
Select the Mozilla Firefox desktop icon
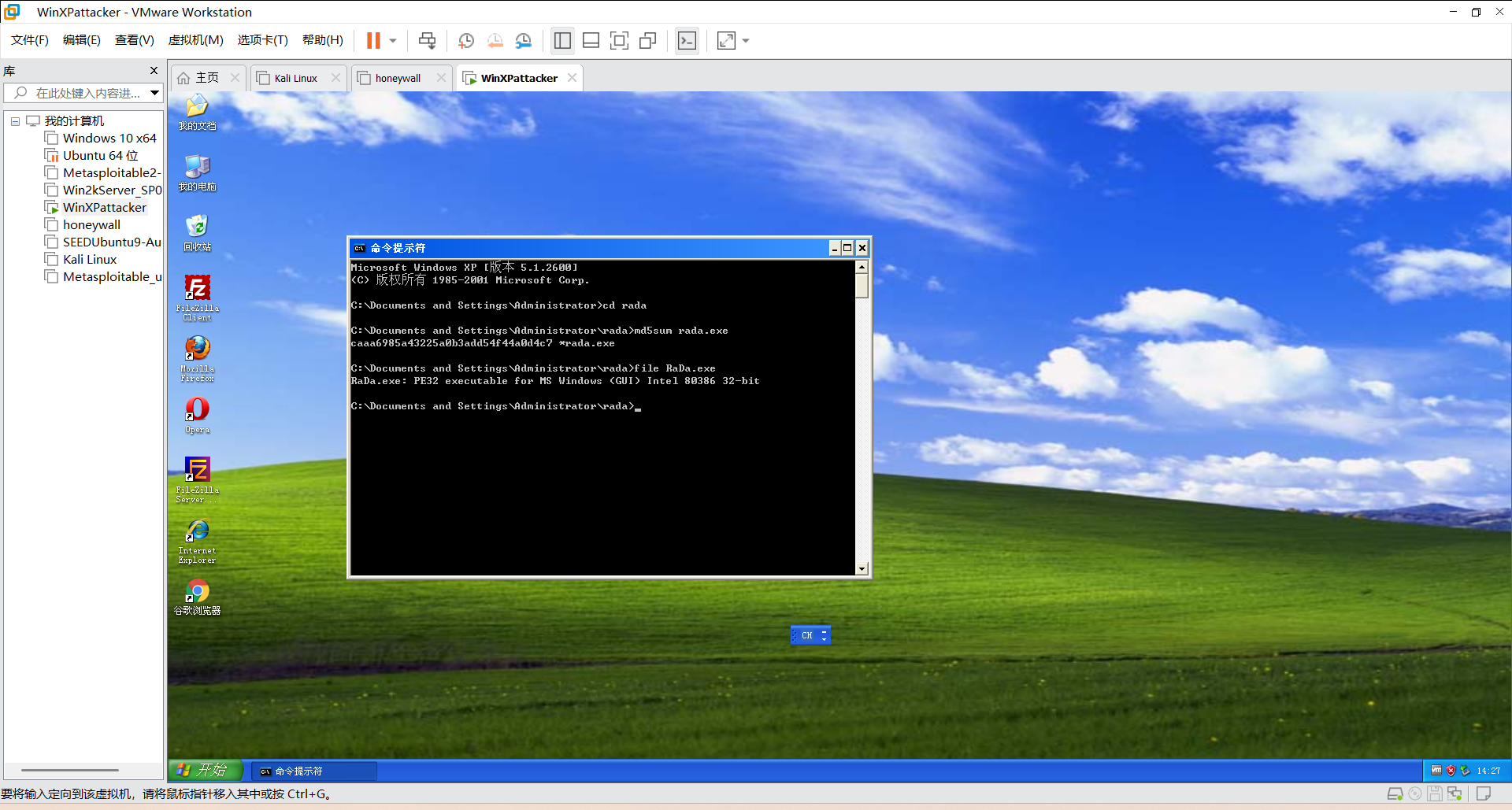[197, 359]
